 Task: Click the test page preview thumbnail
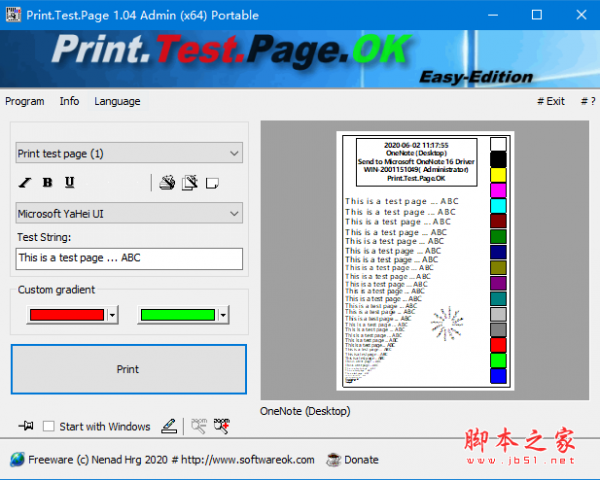click(425, 261)
